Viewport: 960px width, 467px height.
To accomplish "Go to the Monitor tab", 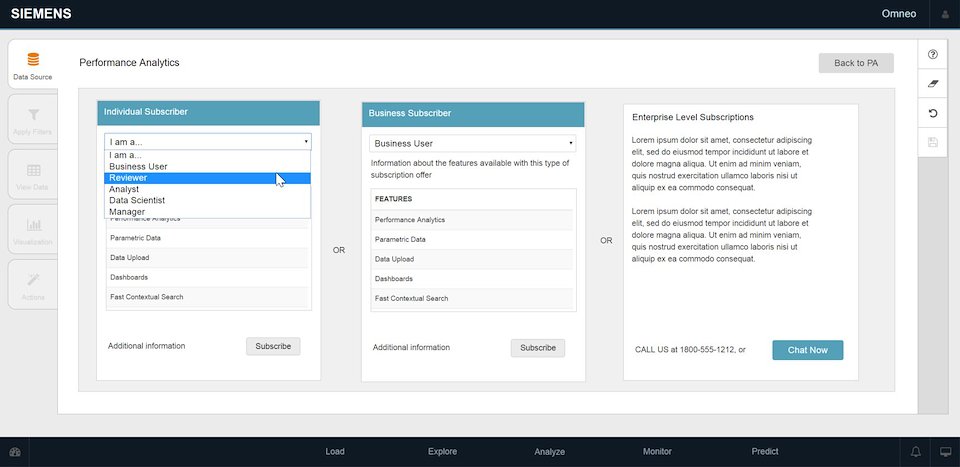I will point(657,452).
